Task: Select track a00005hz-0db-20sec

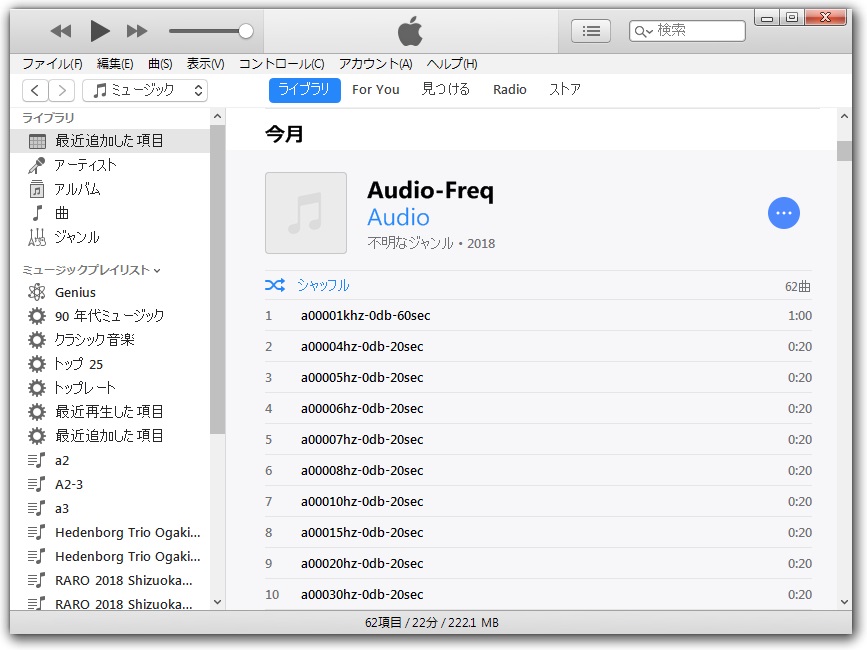Action: pos(538,378)
